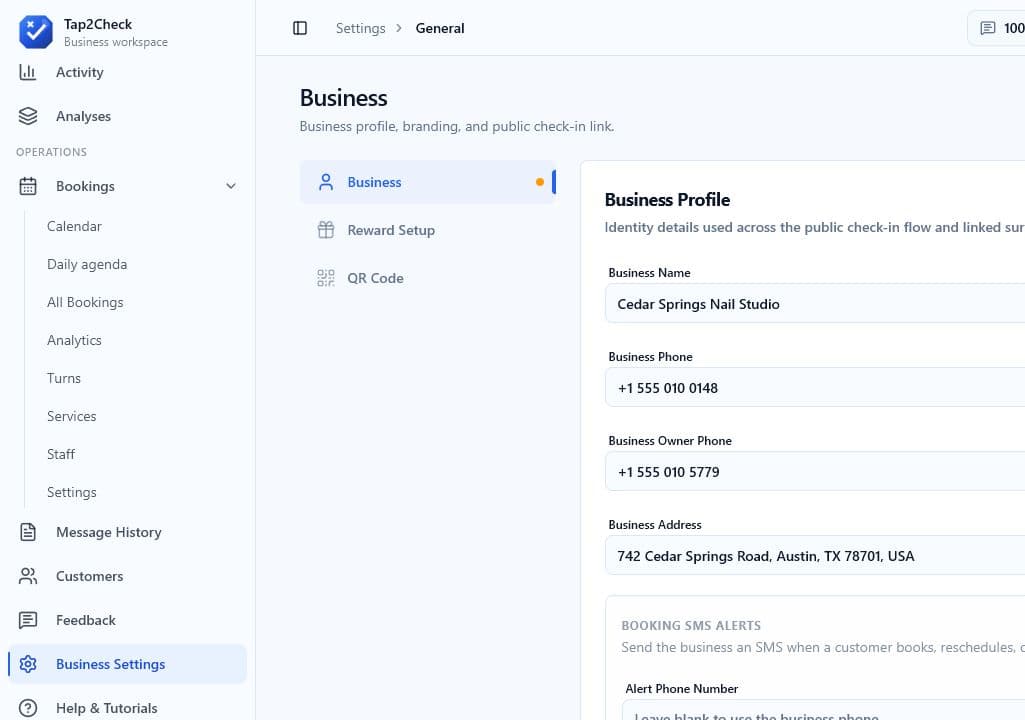Screen dimensions: 1025x720
Task: Click the Business Settings sidebar label
Action: [x=110, y=664]
